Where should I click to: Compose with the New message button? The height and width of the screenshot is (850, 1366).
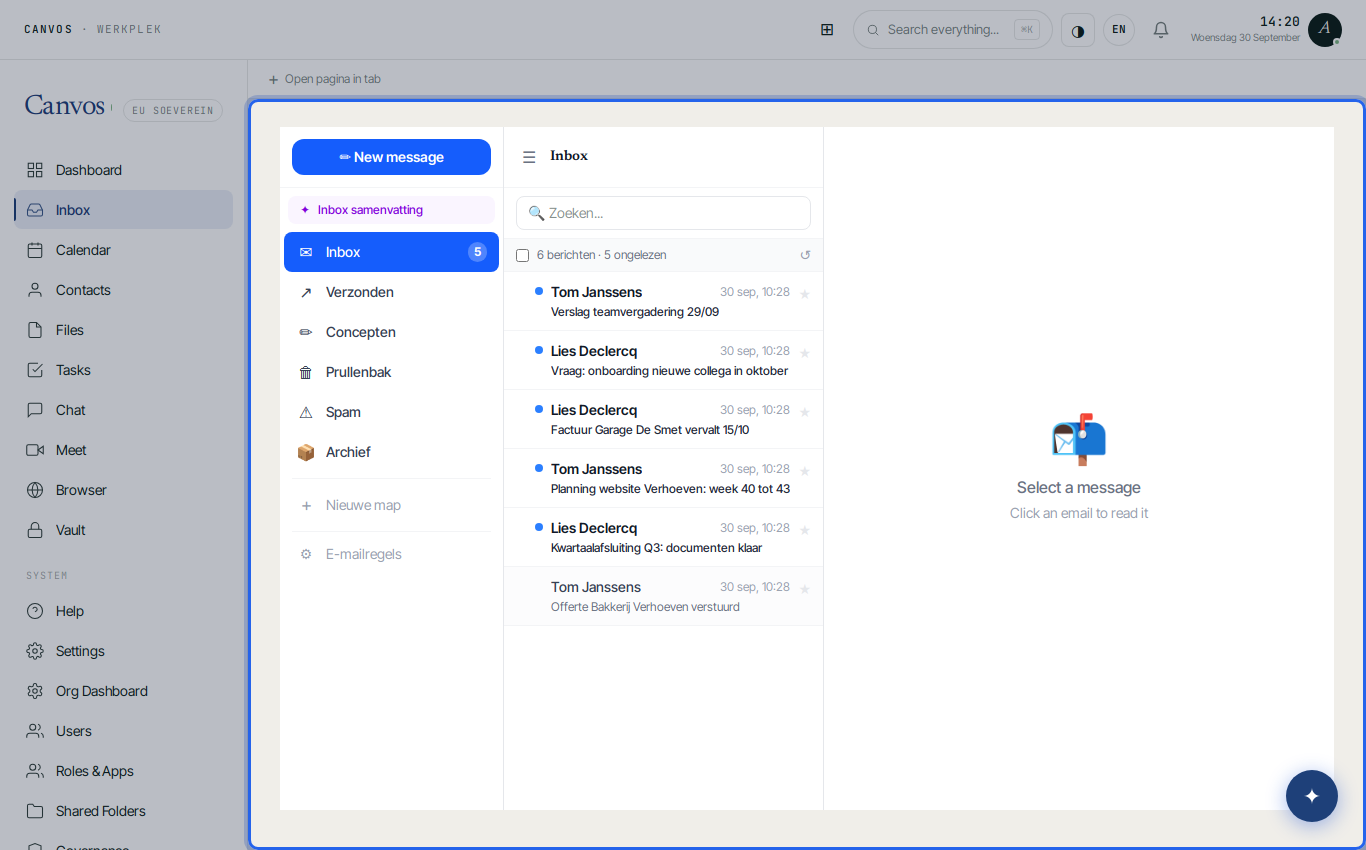[391, 157]
